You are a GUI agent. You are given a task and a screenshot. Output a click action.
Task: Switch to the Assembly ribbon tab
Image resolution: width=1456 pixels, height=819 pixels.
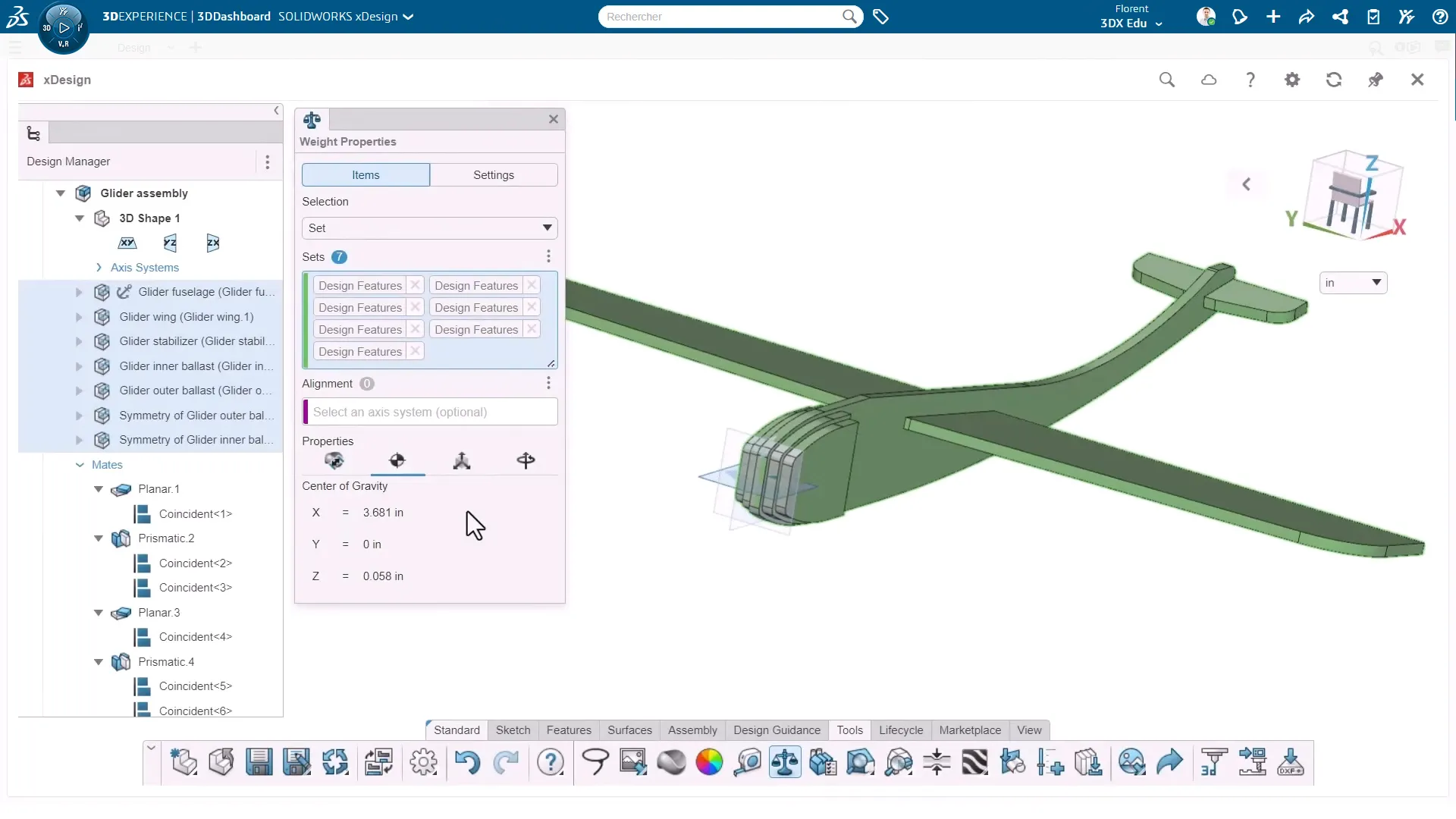691,730
